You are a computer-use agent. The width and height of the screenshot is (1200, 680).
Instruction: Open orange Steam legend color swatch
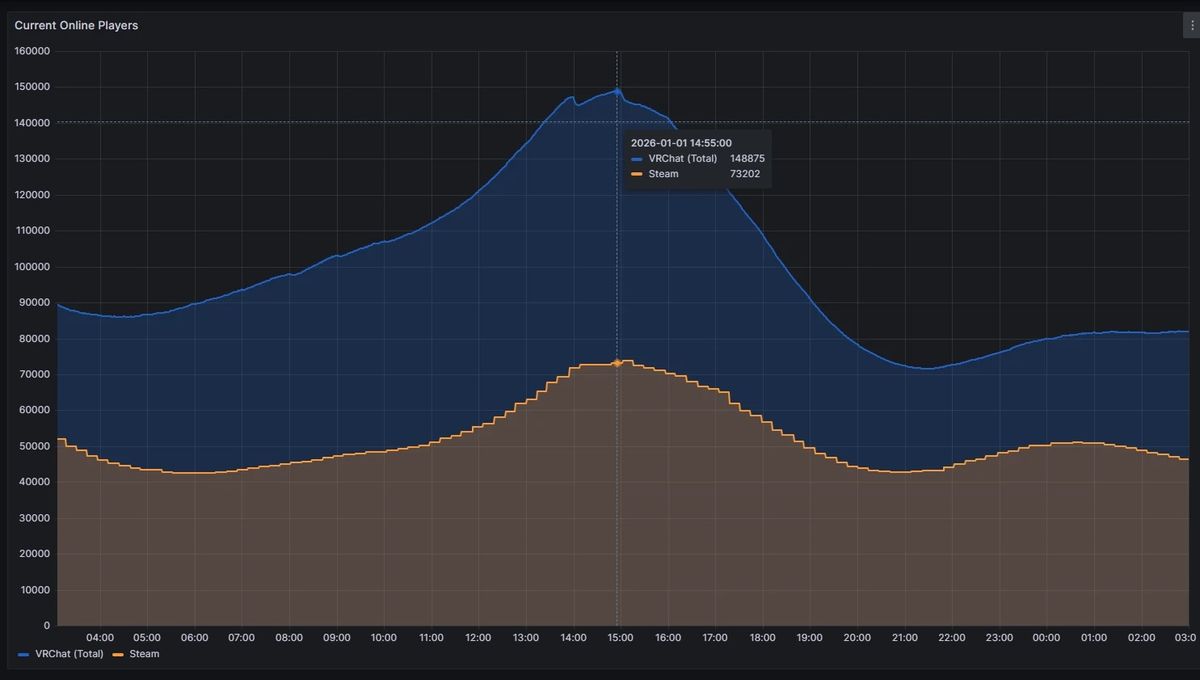click(x=118, y=654)
